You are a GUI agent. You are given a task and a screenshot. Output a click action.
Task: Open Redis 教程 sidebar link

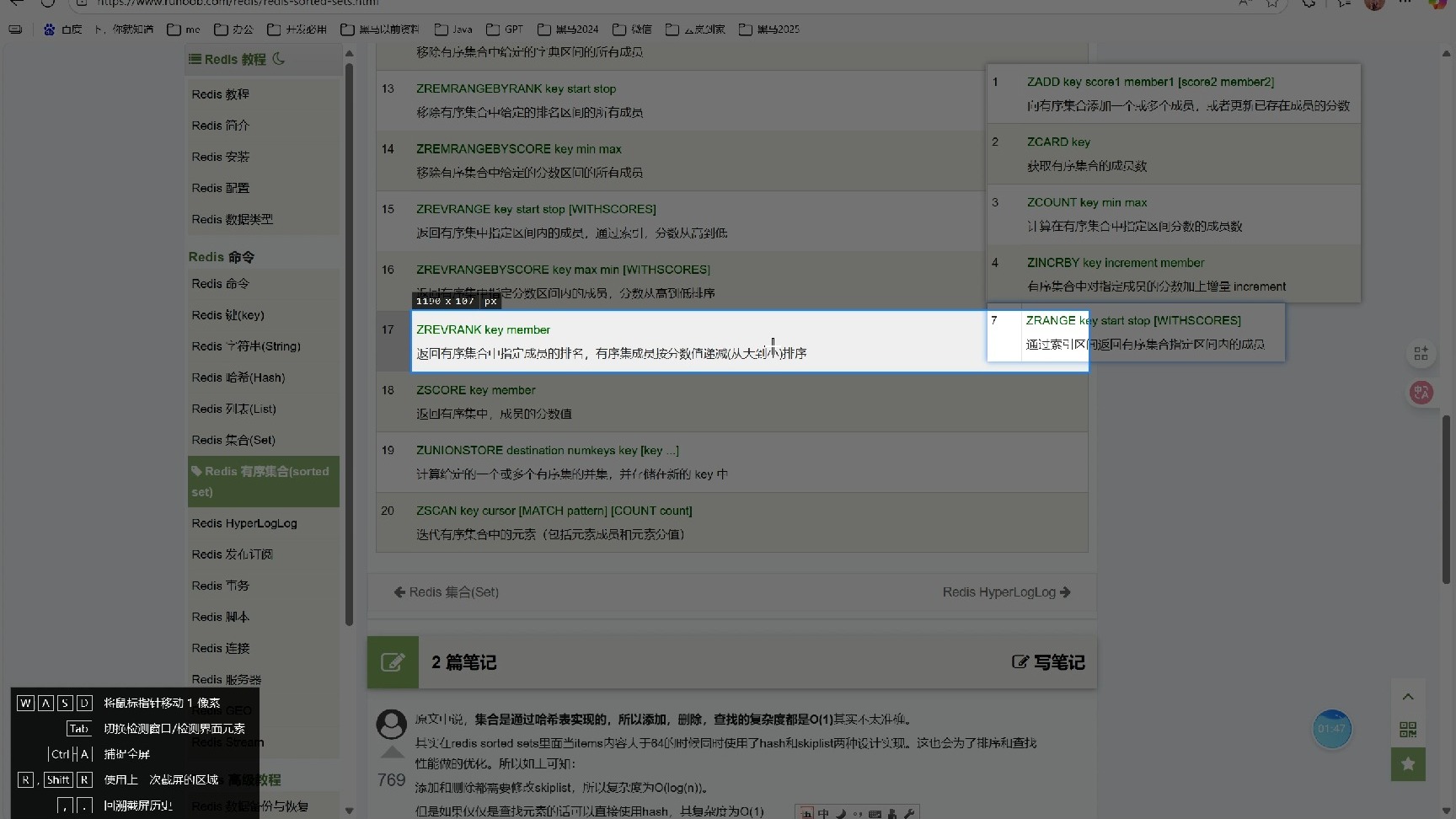220,94
